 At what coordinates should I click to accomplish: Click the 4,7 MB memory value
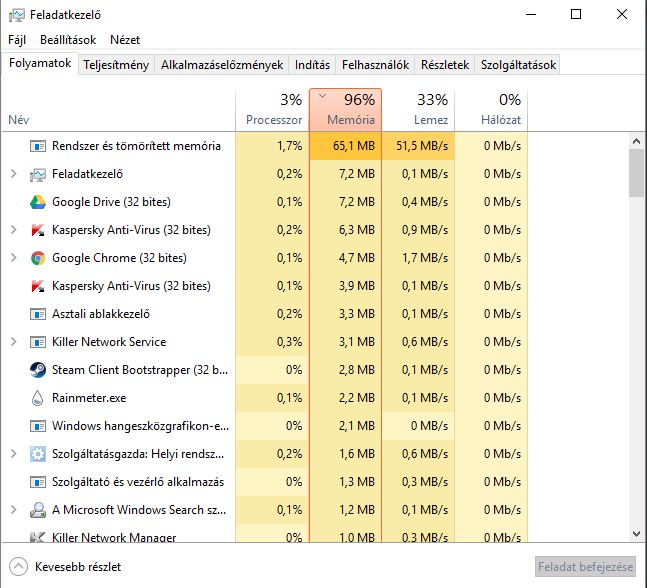pos(357,258)
